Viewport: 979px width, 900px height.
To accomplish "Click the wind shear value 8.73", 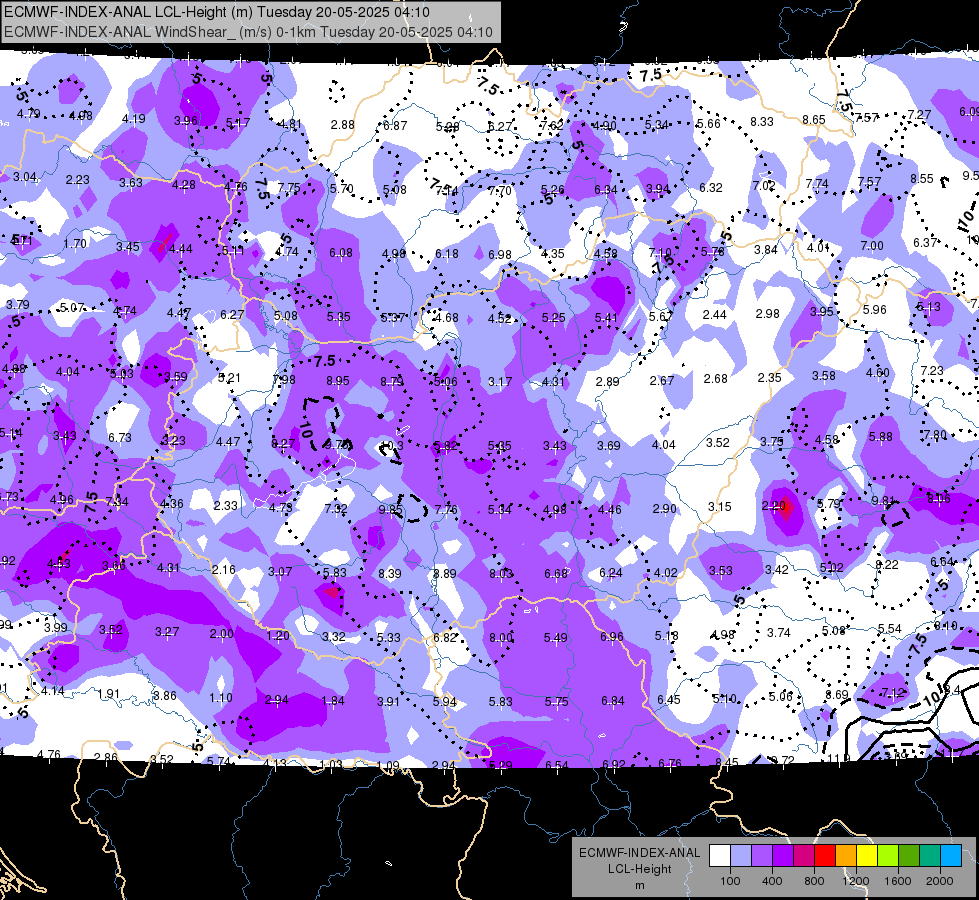I will pyautogui.click(x=392, y=382).
